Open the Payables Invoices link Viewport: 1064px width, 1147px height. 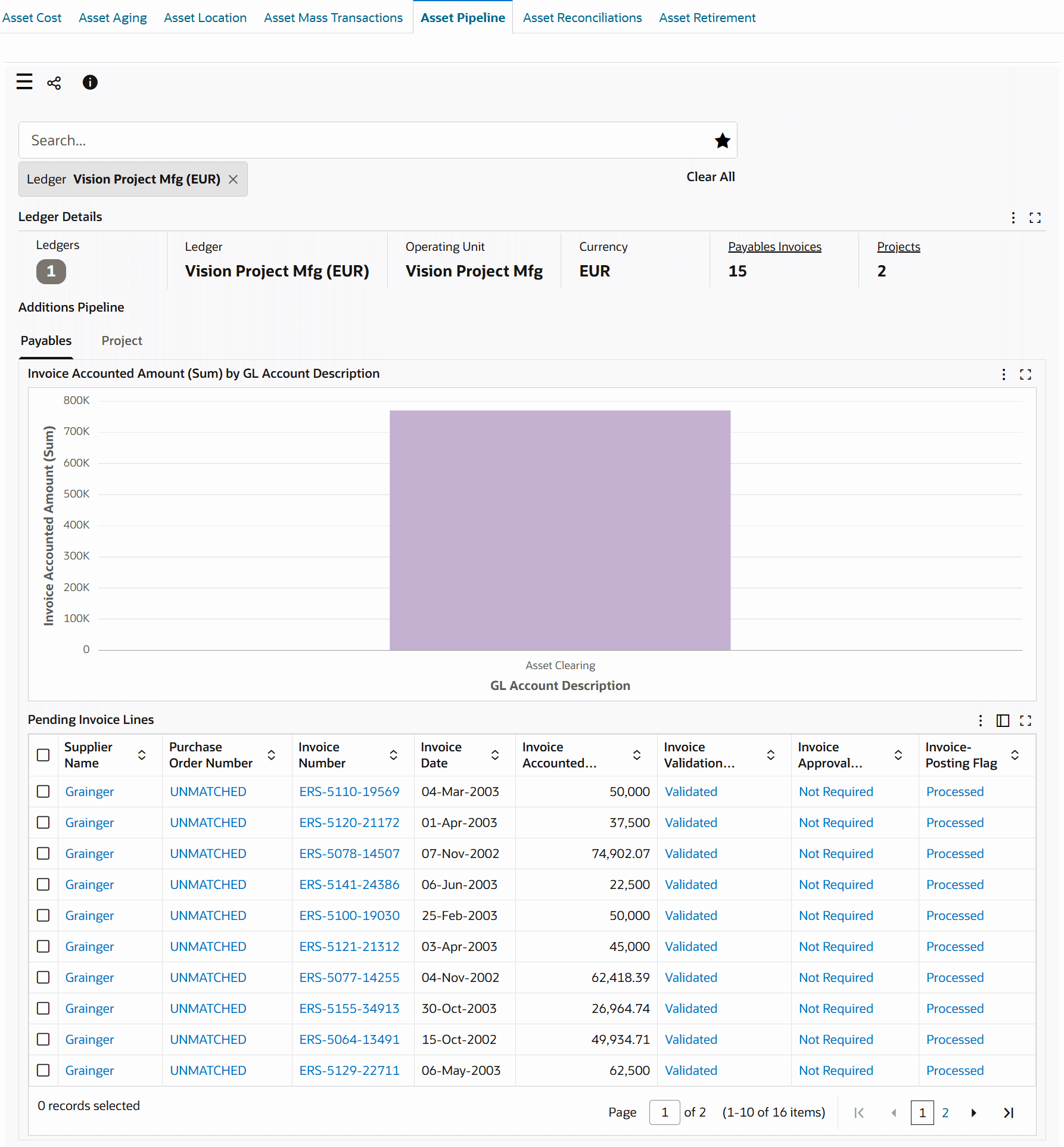click(774, 247)
